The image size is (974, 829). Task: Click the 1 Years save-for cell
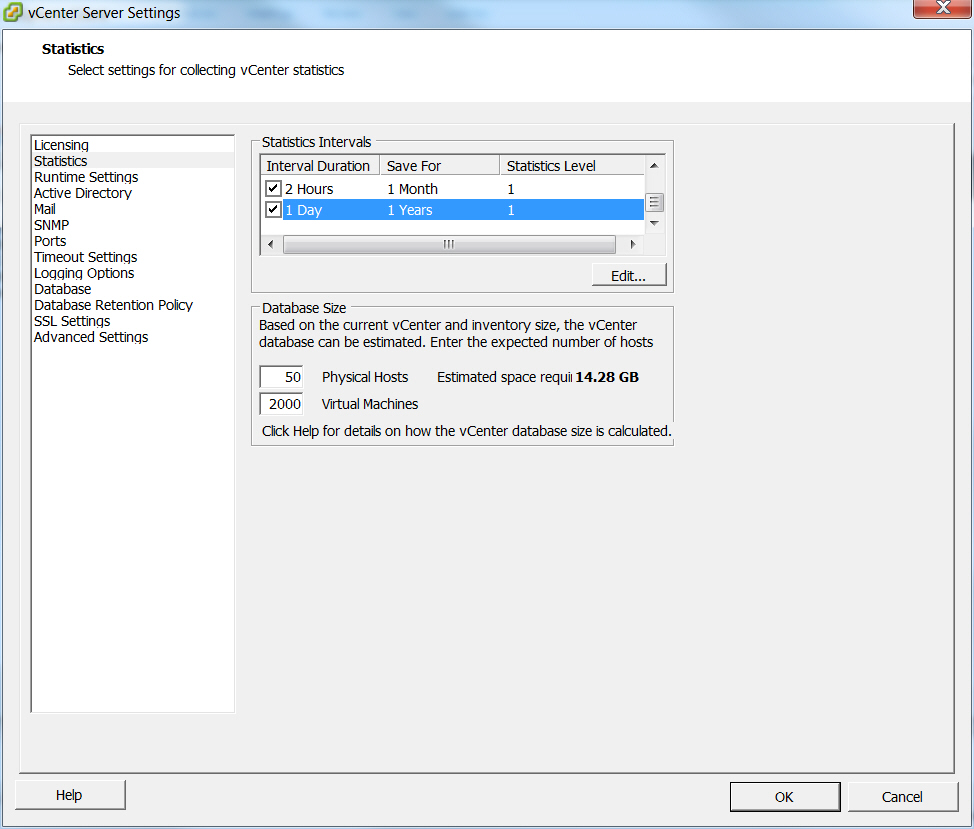click(x=410, y=210)
